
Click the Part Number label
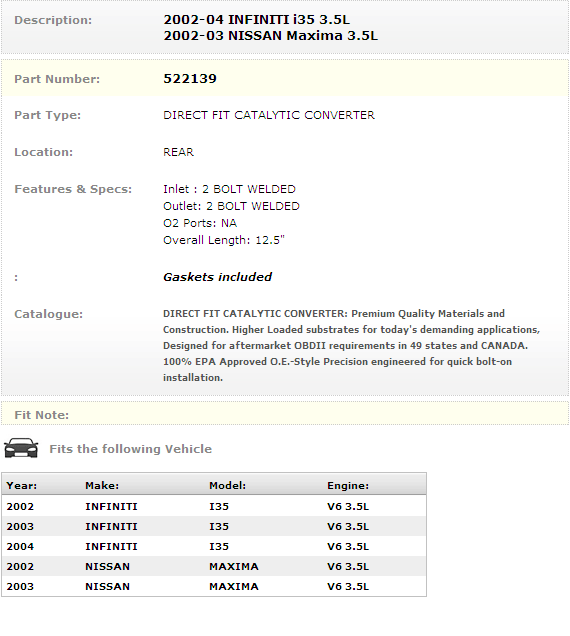click(57, 79)
